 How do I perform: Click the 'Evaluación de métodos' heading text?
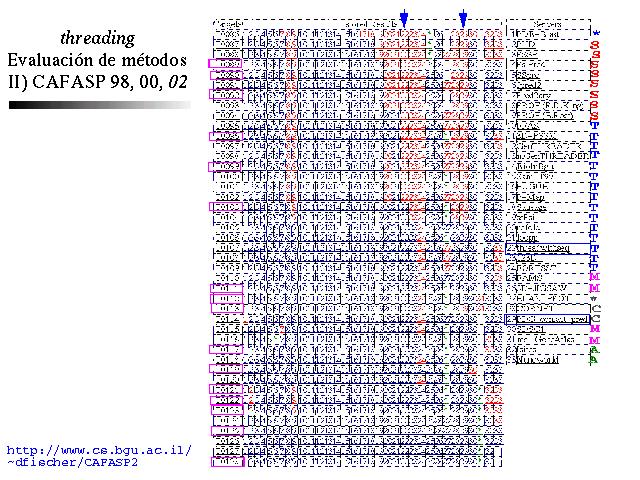click(97, 59)
